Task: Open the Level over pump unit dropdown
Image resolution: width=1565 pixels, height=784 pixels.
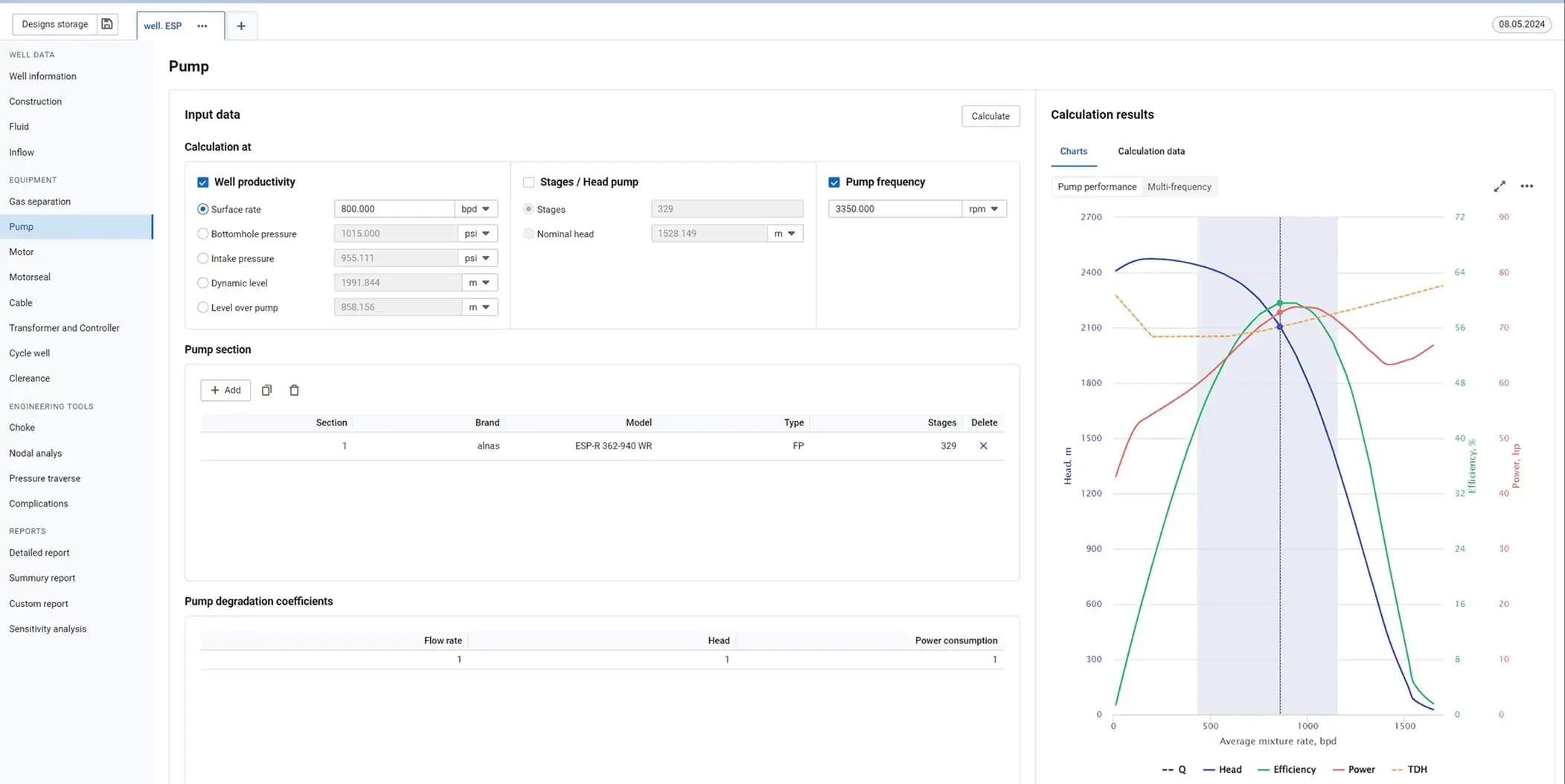Action: [x=479, y=307]
